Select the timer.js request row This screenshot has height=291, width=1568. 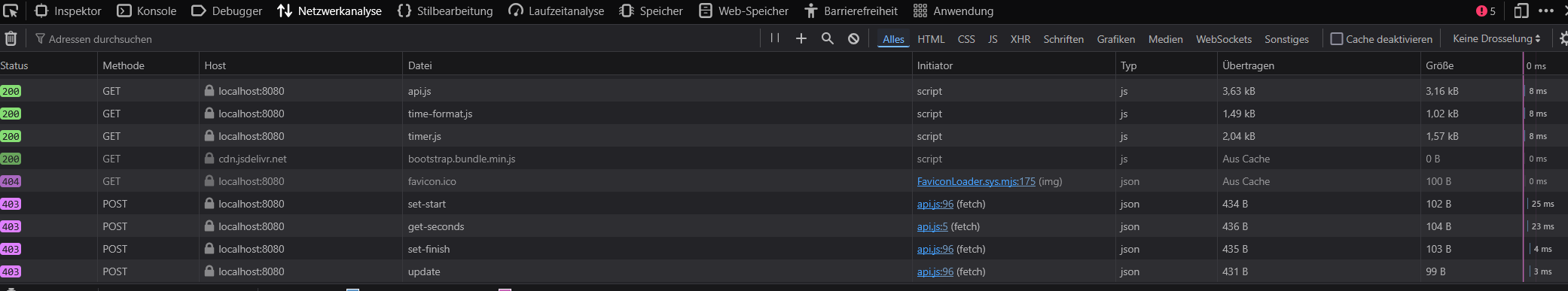[783, 136]
